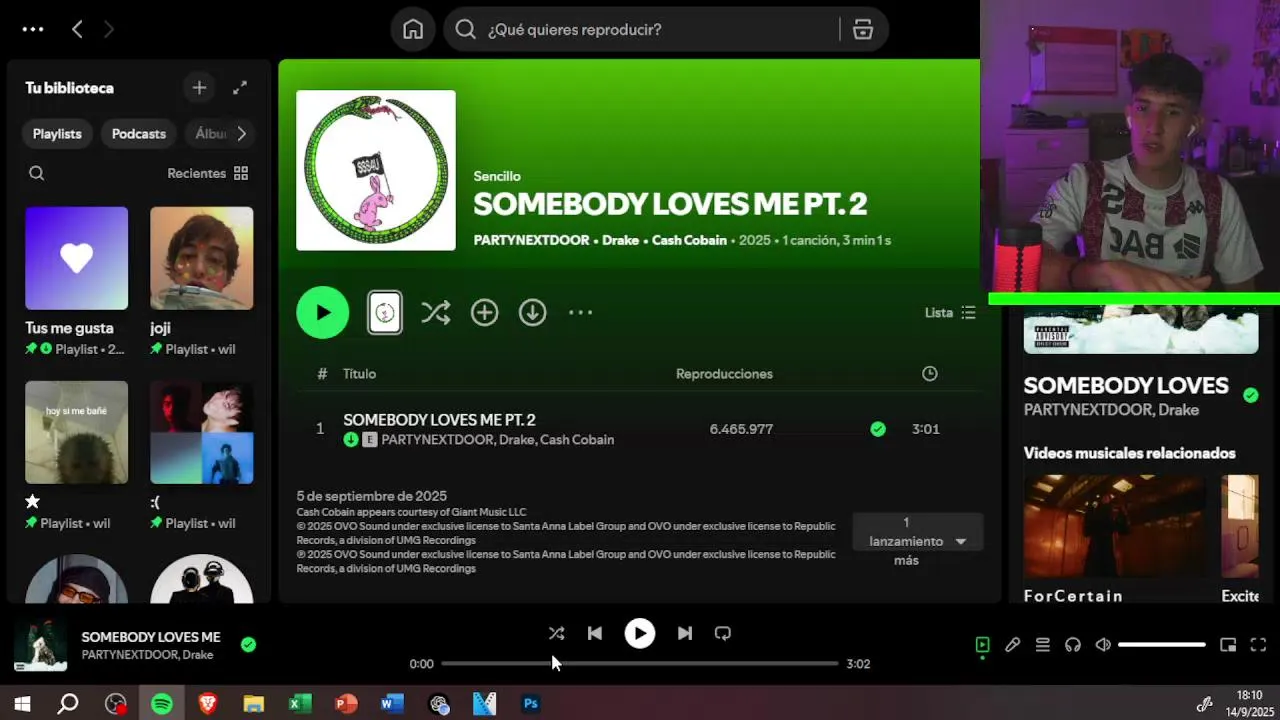Skip to the previous track
Image resolution: width=1280 pixels, height=720 pixels.
point(595,633)
